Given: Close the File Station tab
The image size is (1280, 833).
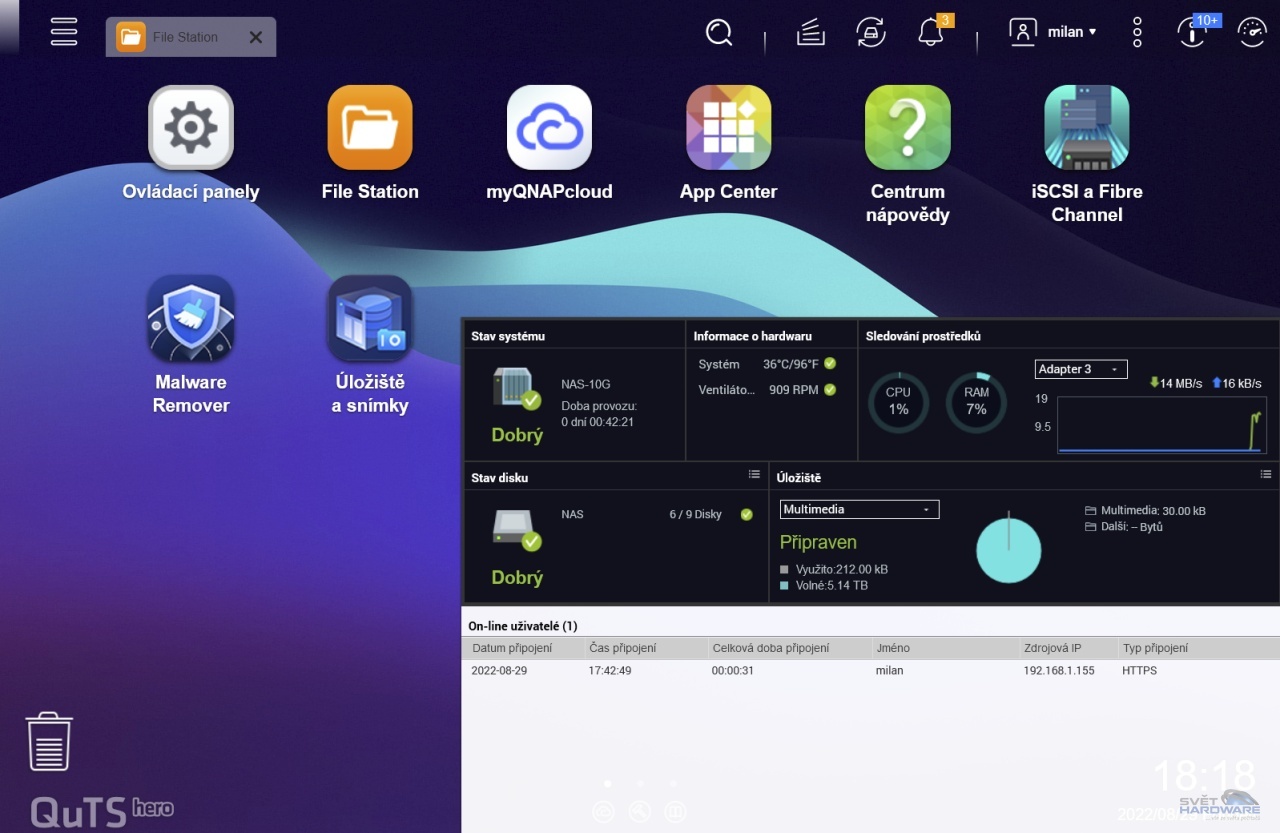Looking at the screenshot, I should 255,37.
